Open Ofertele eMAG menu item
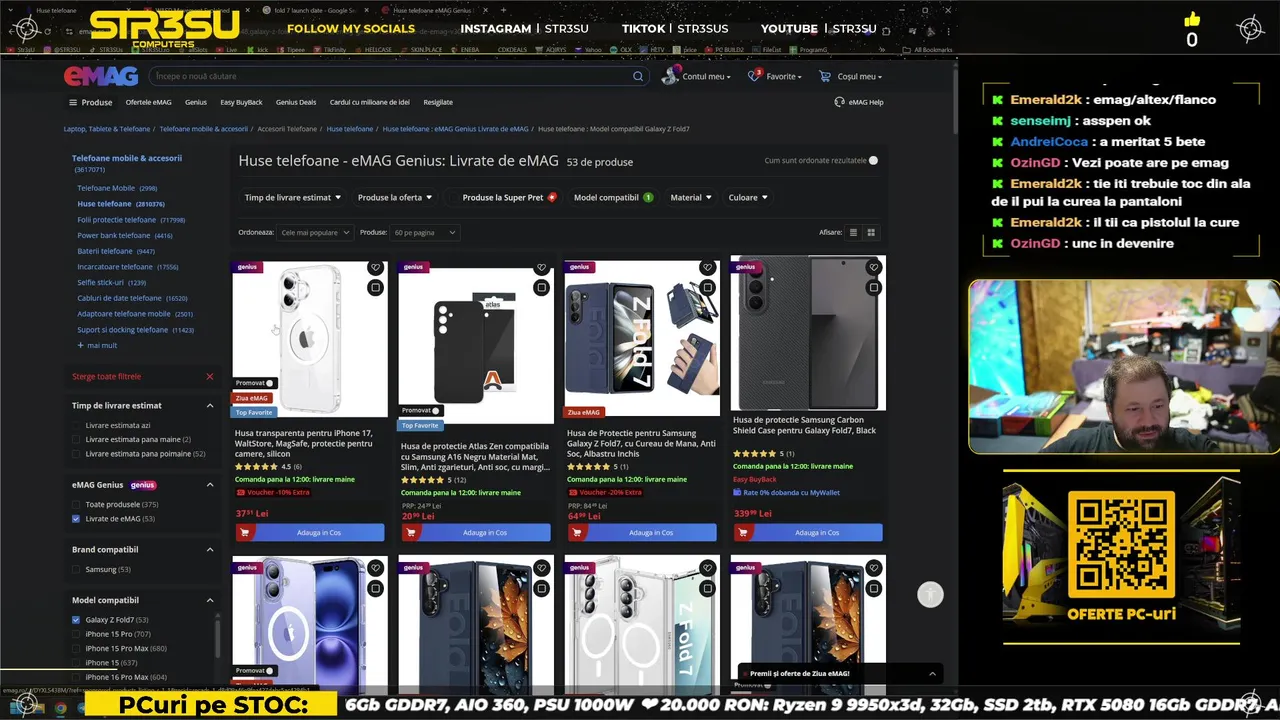The height and width of the screenshot is (720, 1280). 148,102
